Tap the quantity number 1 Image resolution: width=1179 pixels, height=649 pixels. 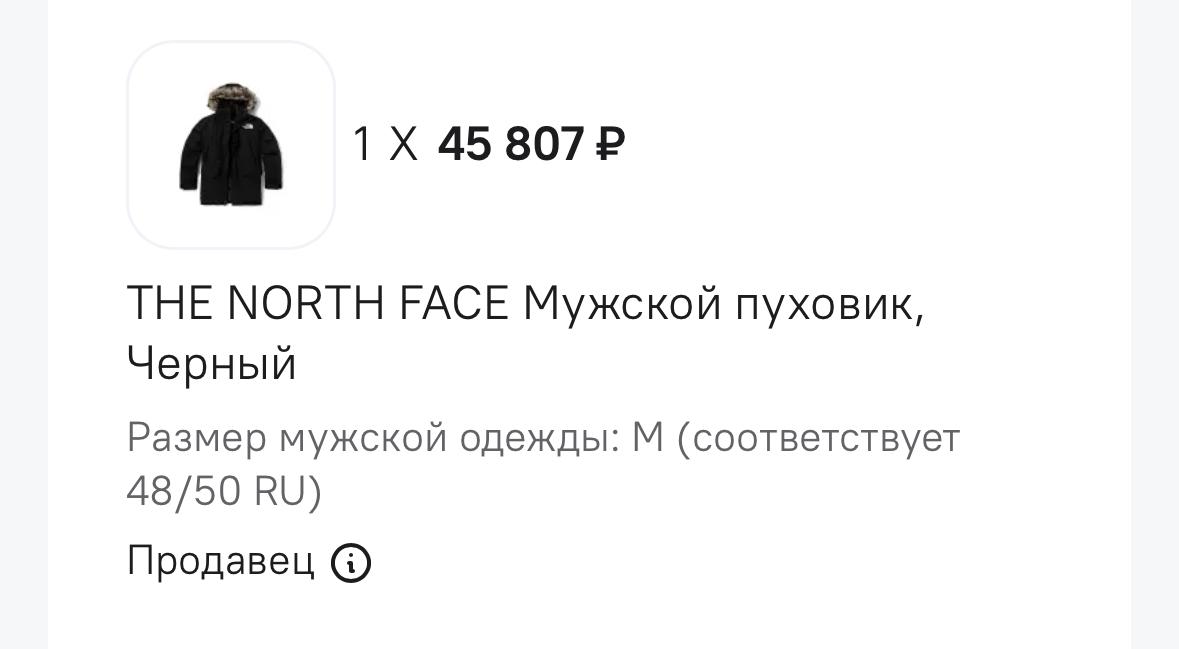(362, 145)
